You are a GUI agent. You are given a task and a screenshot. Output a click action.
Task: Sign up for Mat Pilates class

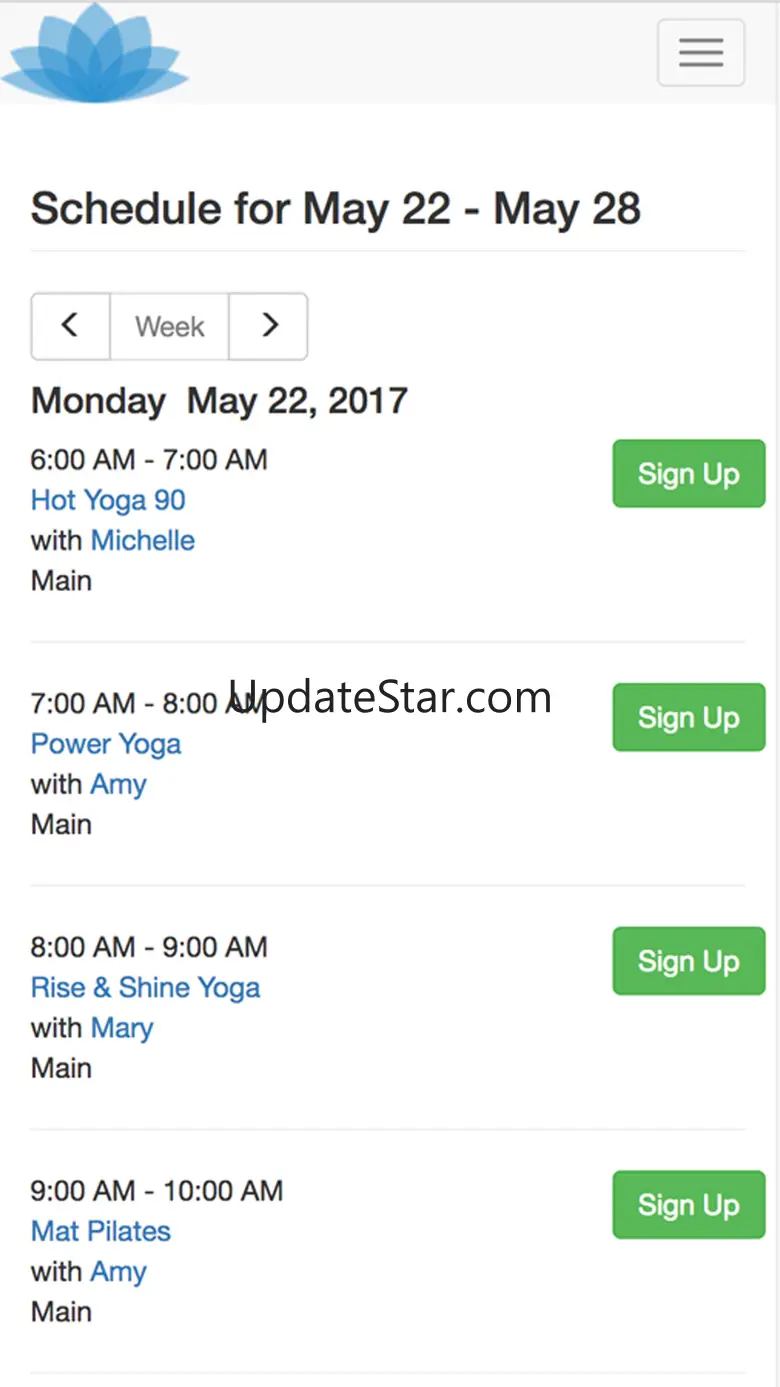click(688, 1205)
